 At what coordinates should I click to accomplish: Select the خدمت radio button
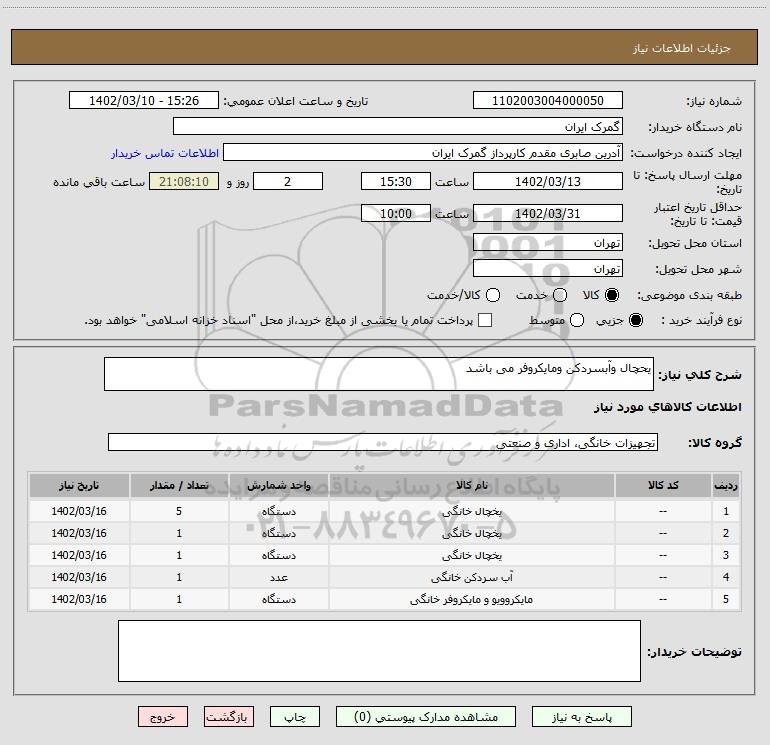coord(560,295)
